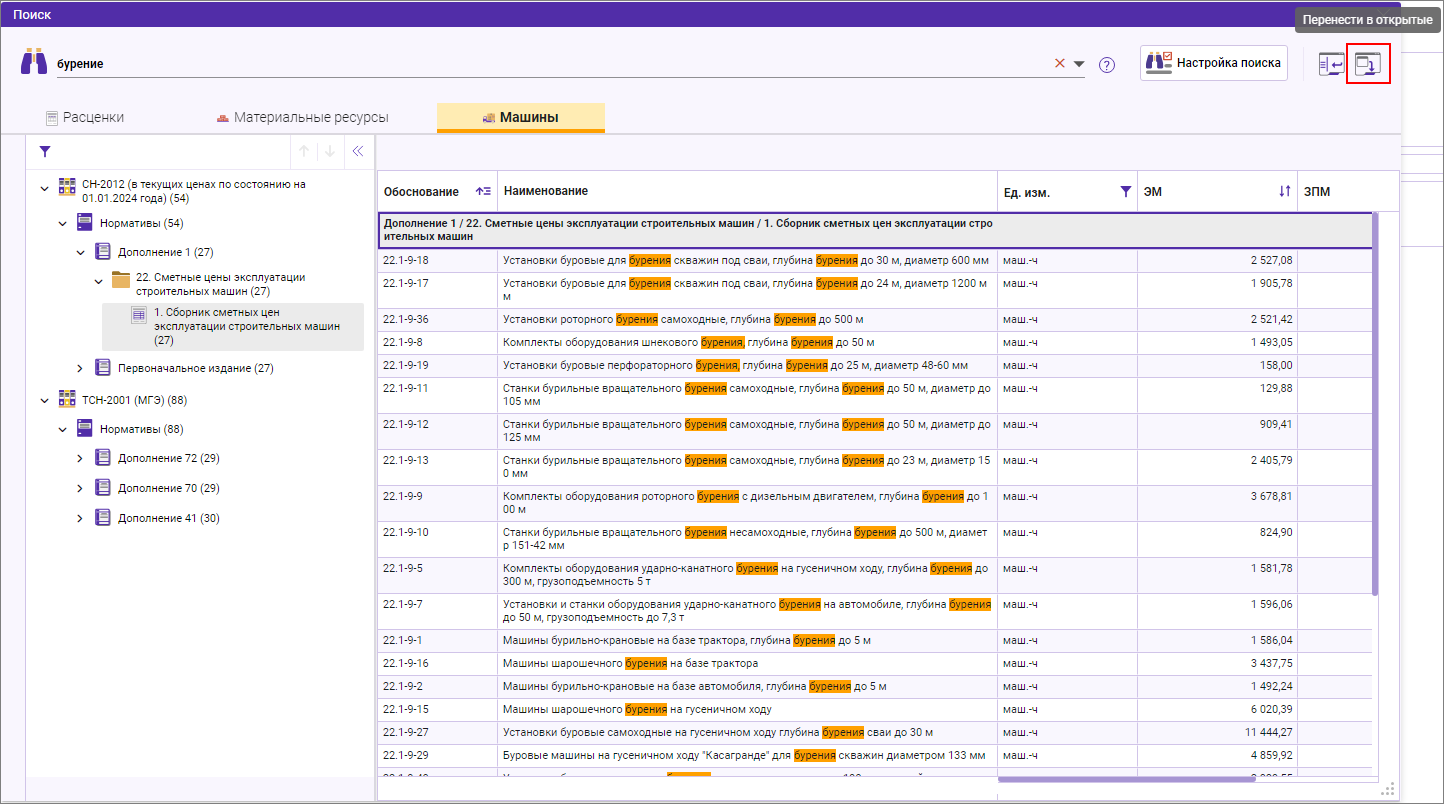Switch to the Расценки tab
The width and height of the screenshot is (1444, 804).
(85, 117)
